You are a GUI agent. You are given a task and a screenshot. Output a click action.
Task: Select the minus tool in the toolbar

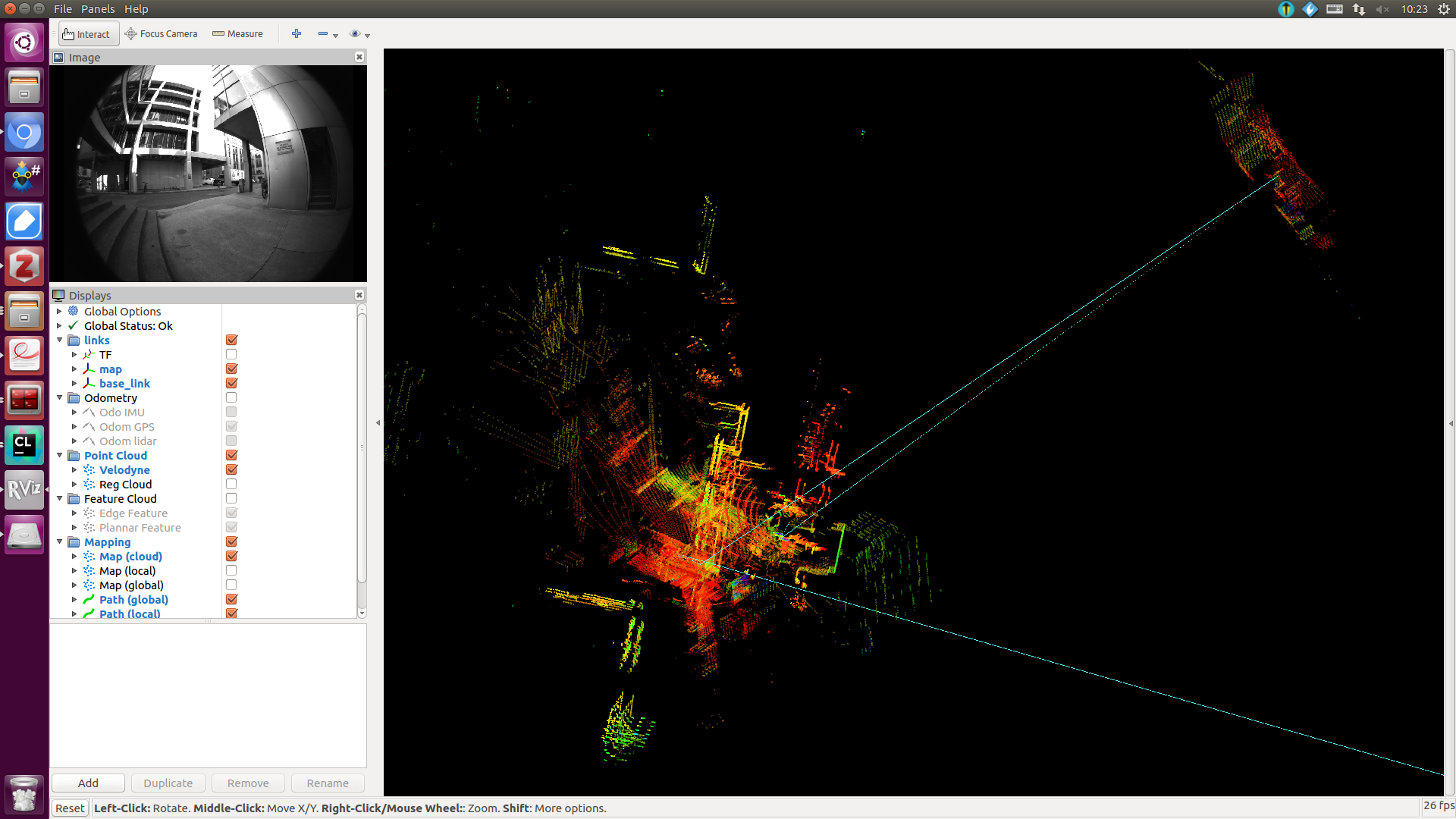(322, 33)
